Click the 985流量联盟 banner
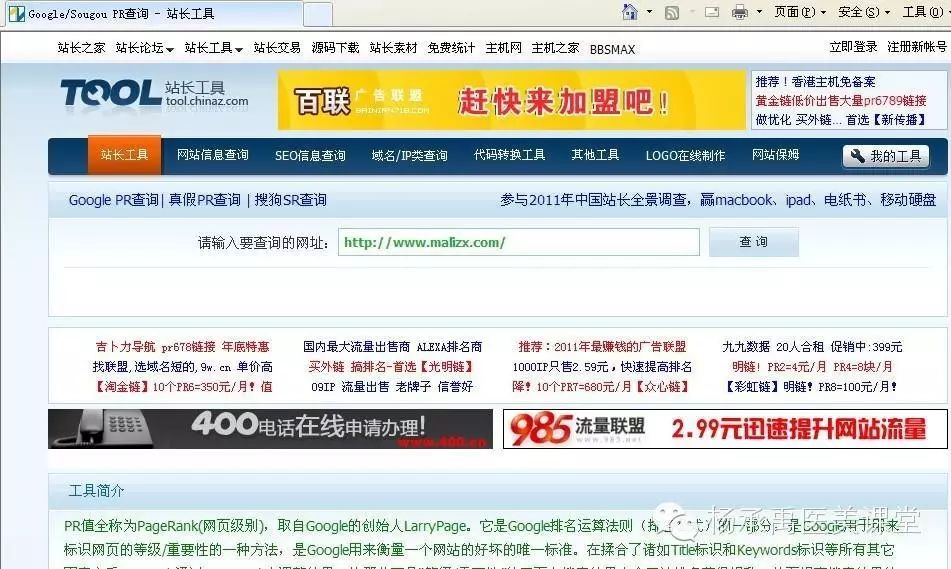 (x=725, y=429)
